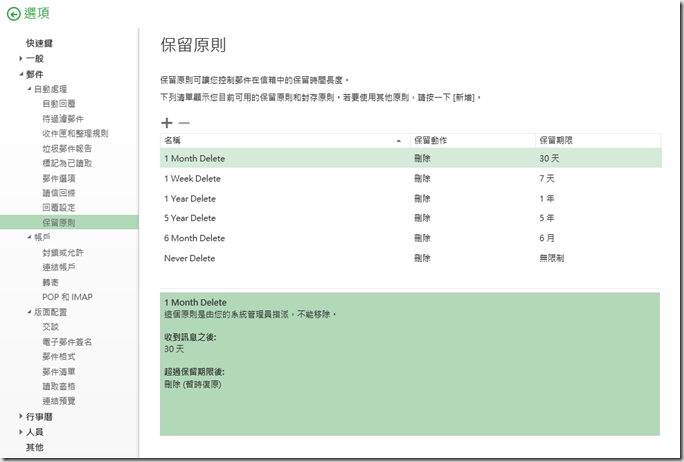
Task: Expand the 人員 section
Action: (x=20, y=432)
